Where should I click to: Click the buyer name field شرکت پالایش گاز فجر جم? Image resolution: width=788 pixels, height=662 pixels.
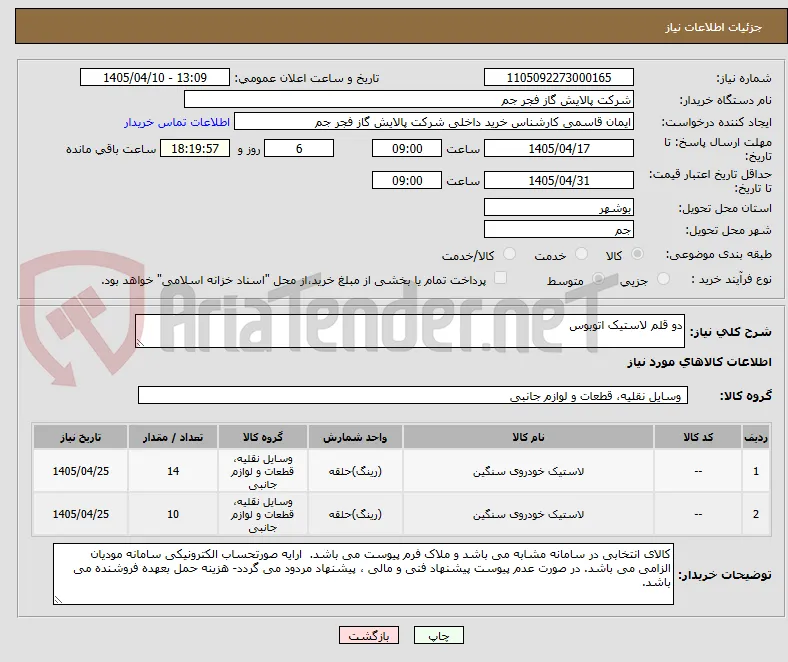coord(409,100)
